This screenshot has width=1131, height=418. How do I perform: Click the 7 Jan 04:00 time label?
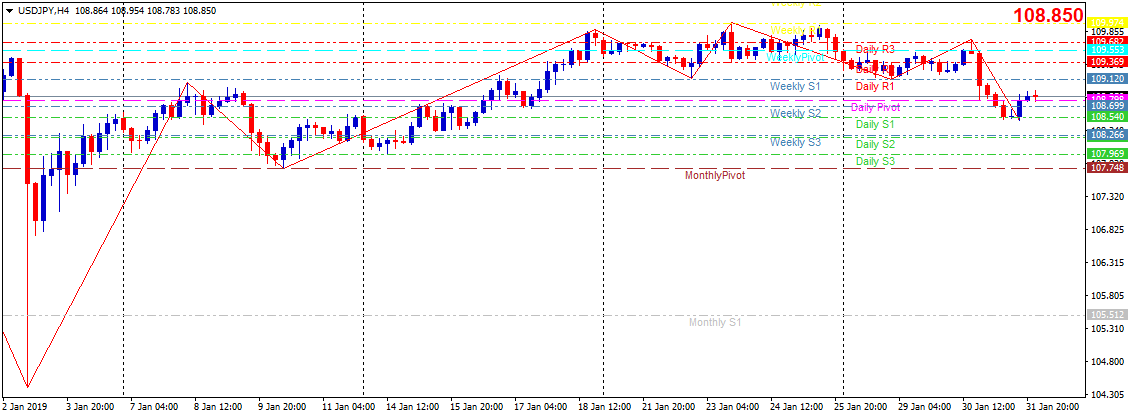pos(154,408)
